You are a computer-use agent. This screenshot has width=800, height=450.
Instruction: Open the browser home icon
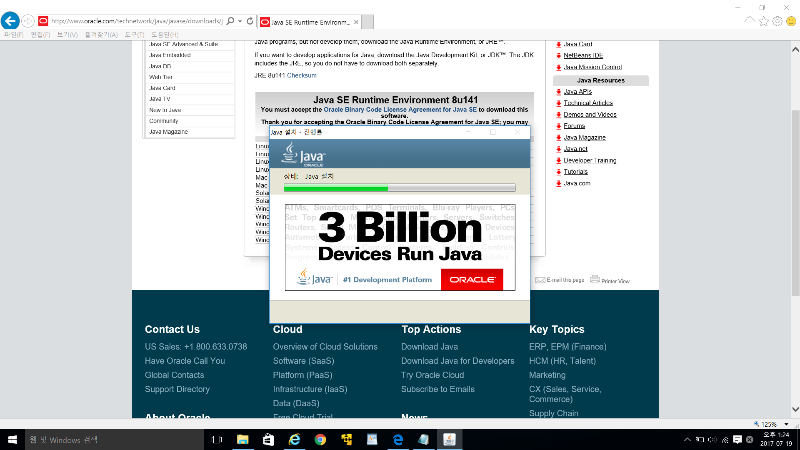749,21
